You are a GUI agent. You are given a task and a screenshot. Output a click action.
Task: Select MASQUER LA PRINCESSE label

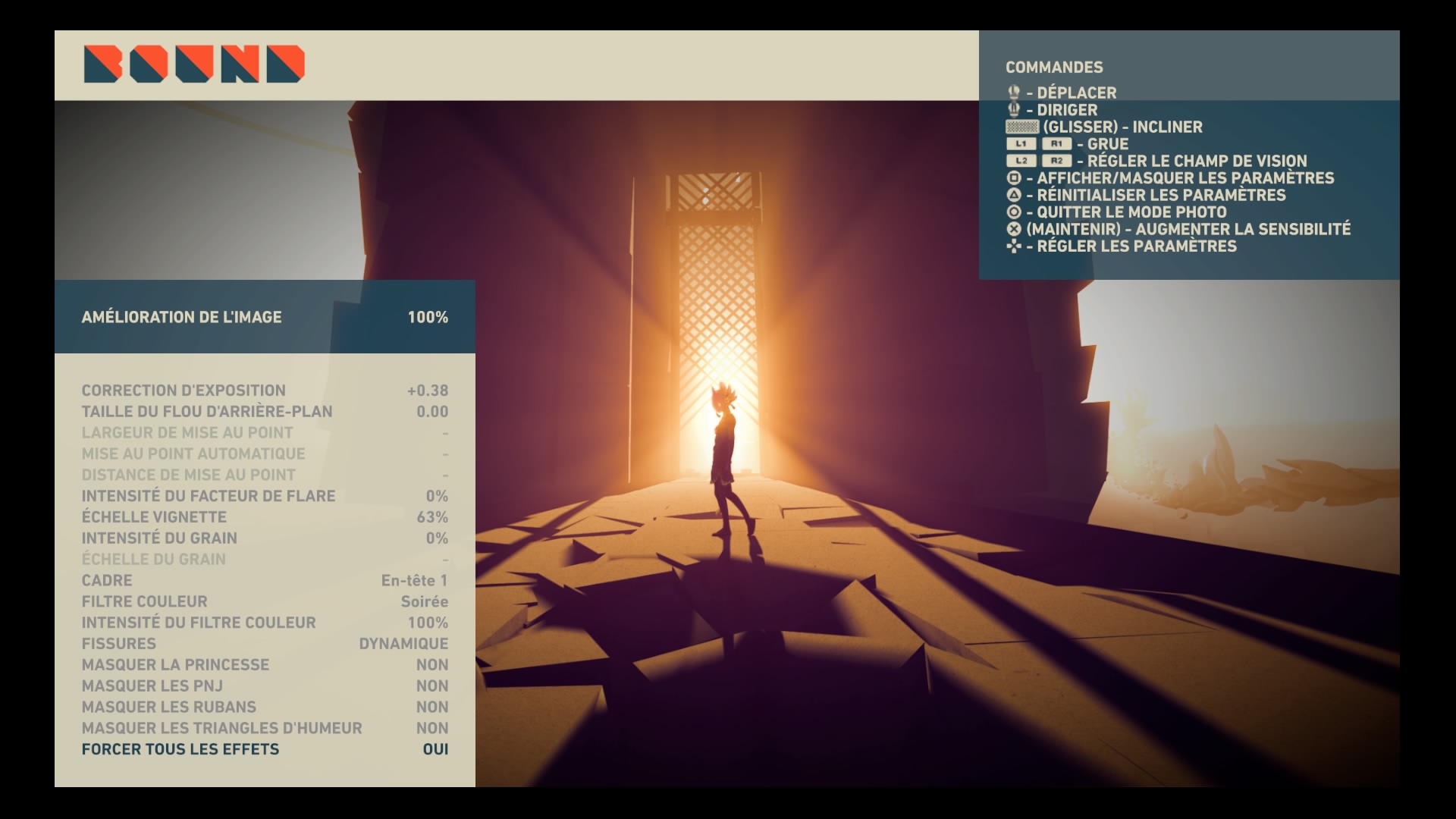click(175, 665)
